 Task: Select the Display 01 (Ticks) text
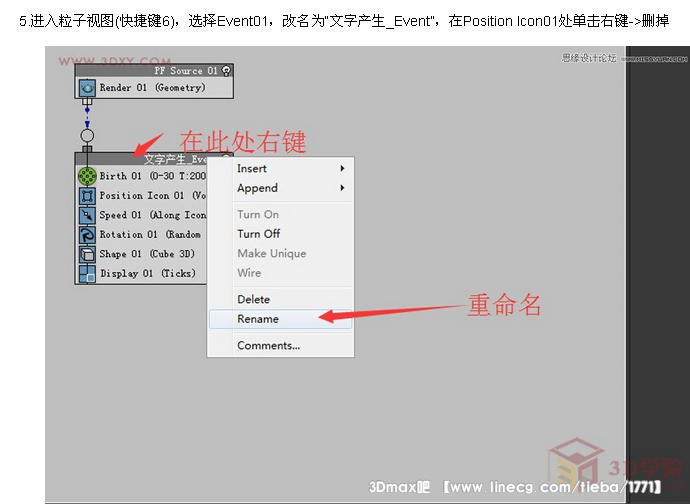pyautogui.click(x=148, y=273)
